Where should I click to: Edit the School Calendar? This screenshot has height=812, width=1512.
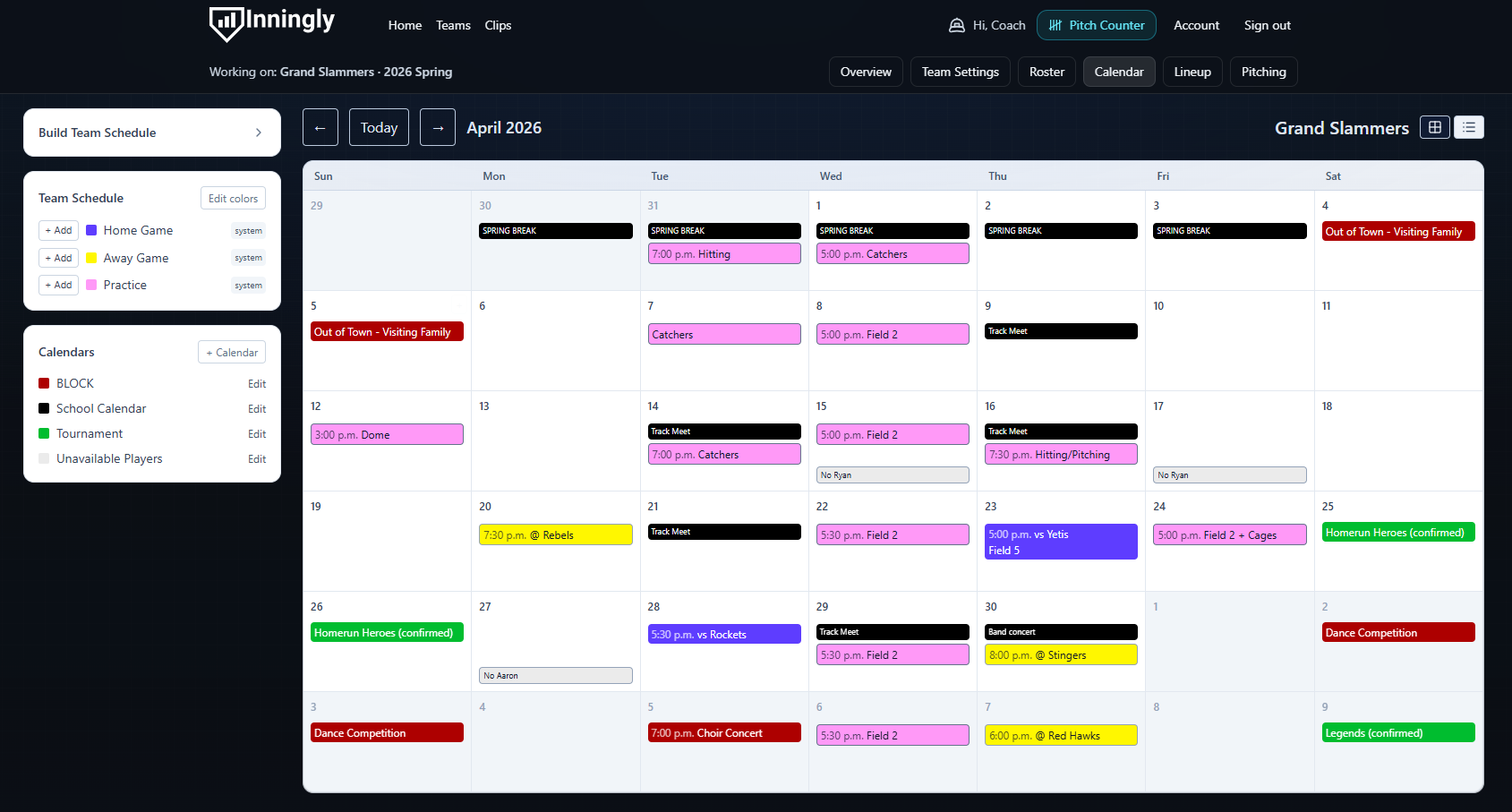[256, 408]
